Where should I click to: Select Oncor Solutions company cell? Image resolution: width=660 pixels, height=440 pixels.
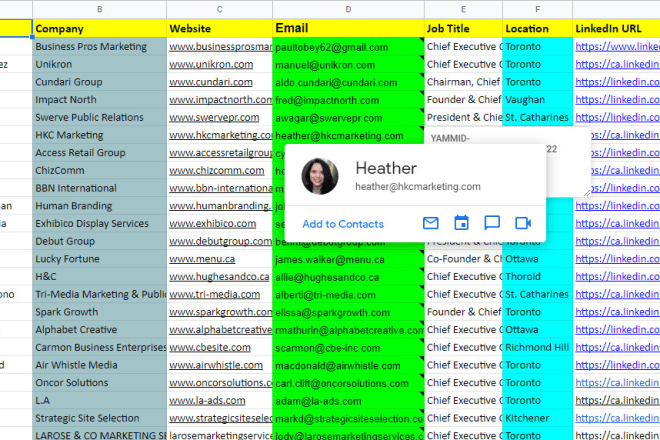(99, 382)
